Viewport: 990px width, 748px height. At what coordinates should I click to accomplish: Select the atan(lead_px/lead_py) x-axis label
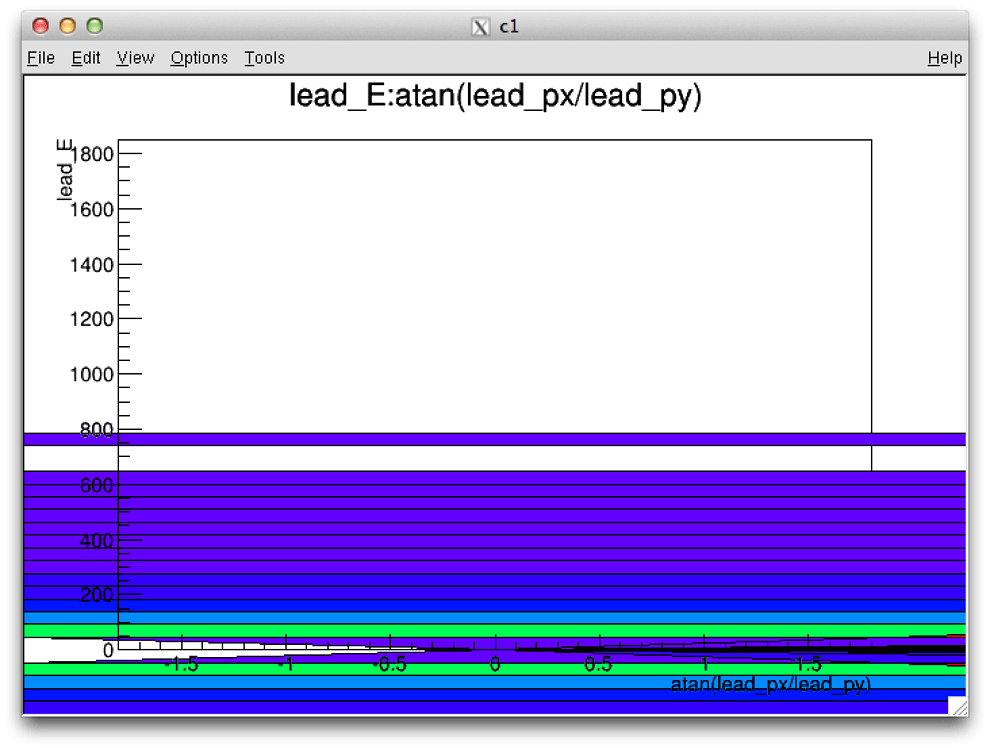770,682
